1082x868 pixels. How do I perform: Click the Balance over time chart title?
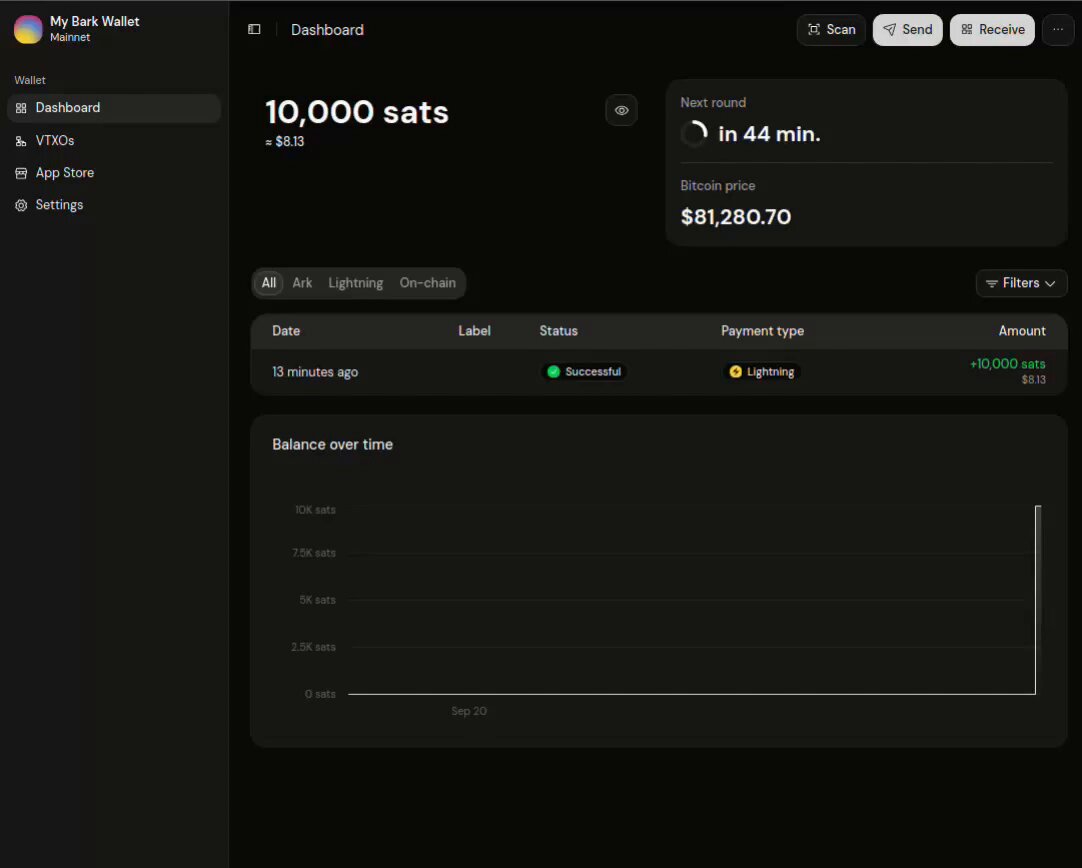pos(333,445)
